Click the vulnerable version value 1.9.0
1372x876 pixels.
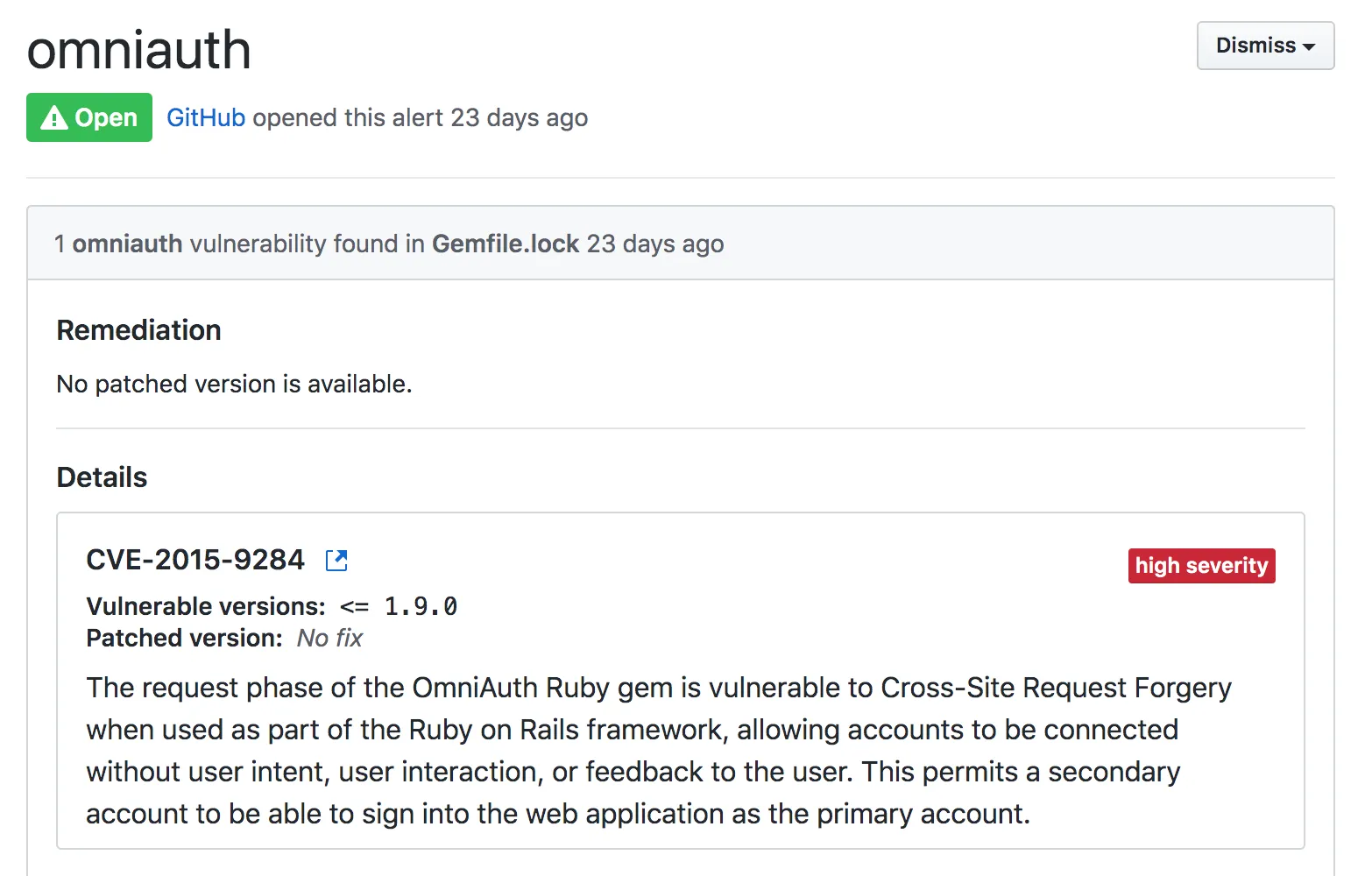click(421, 606)
